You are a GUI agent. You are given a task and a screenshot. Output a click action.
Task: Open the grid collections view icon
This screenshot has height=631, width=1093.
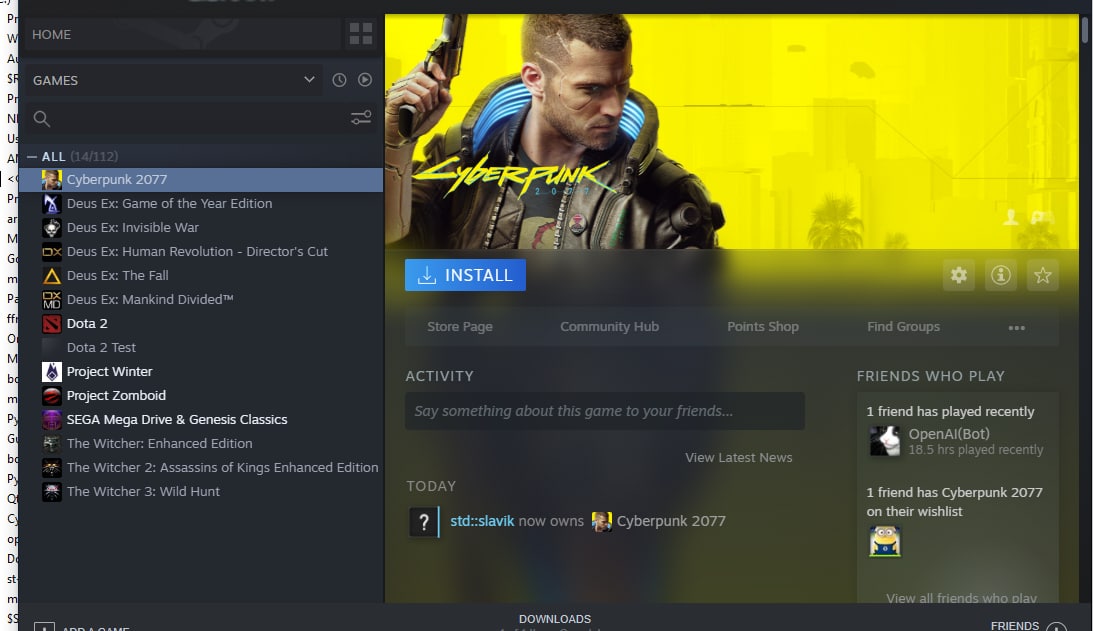360,33
